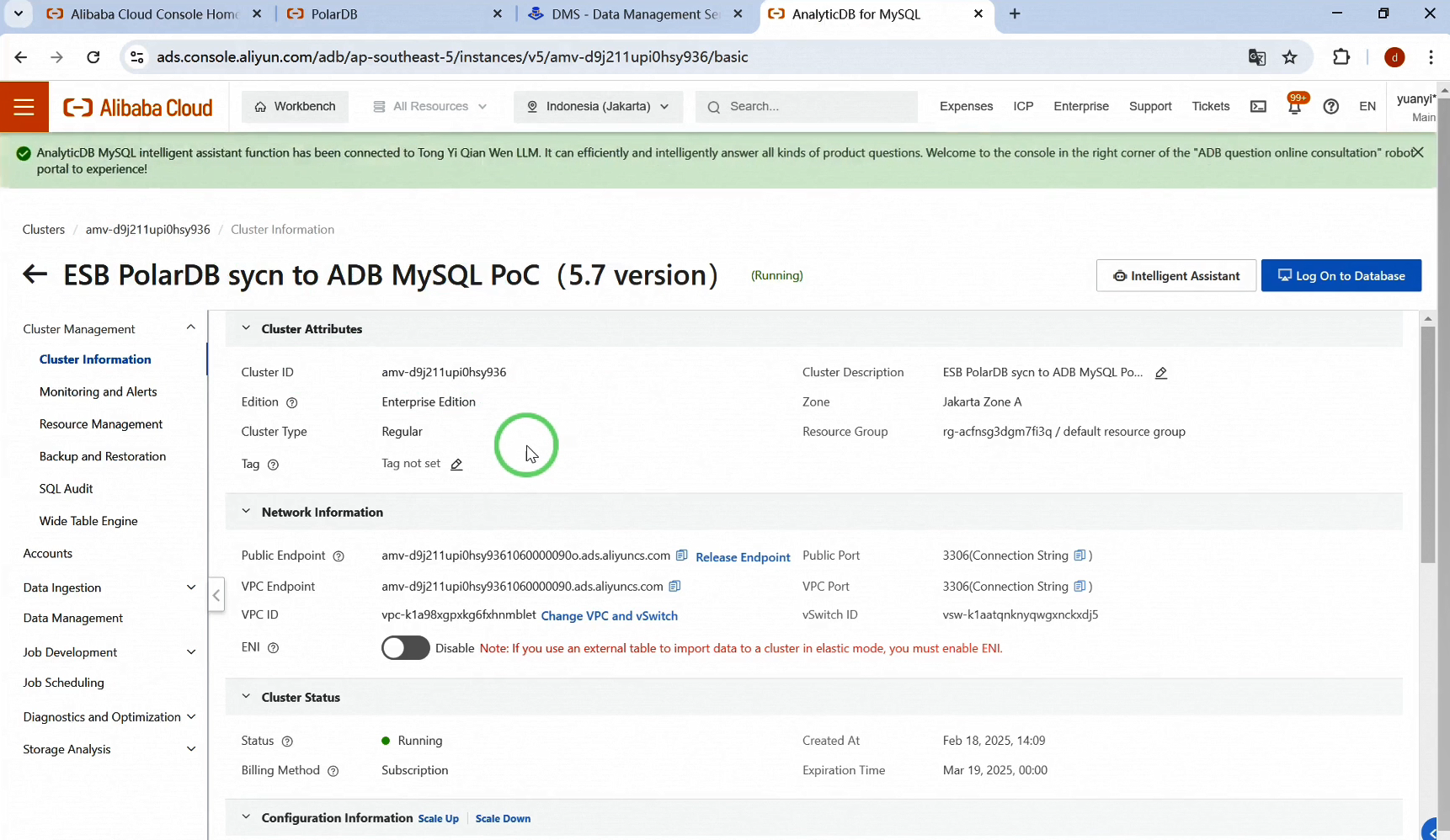Viewport: 1450px width, 840px height.
Task: Open the Intelligent Assistant
Action: tap(1176, 276)
